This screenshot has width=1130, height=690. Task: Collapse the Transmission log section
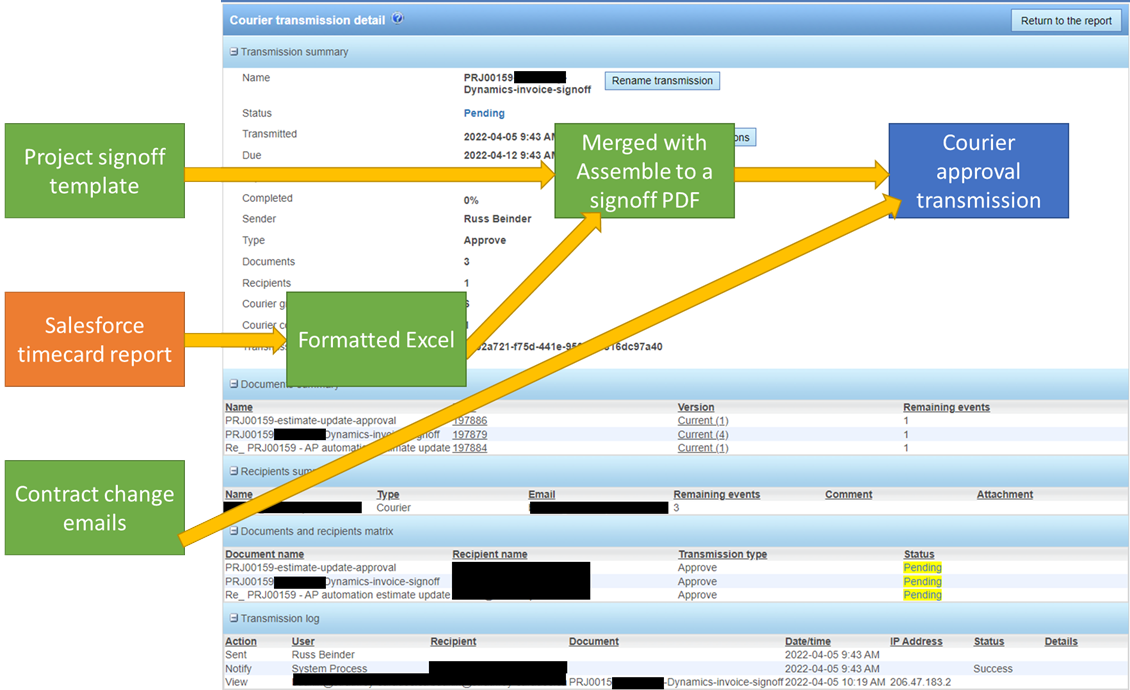234,618
